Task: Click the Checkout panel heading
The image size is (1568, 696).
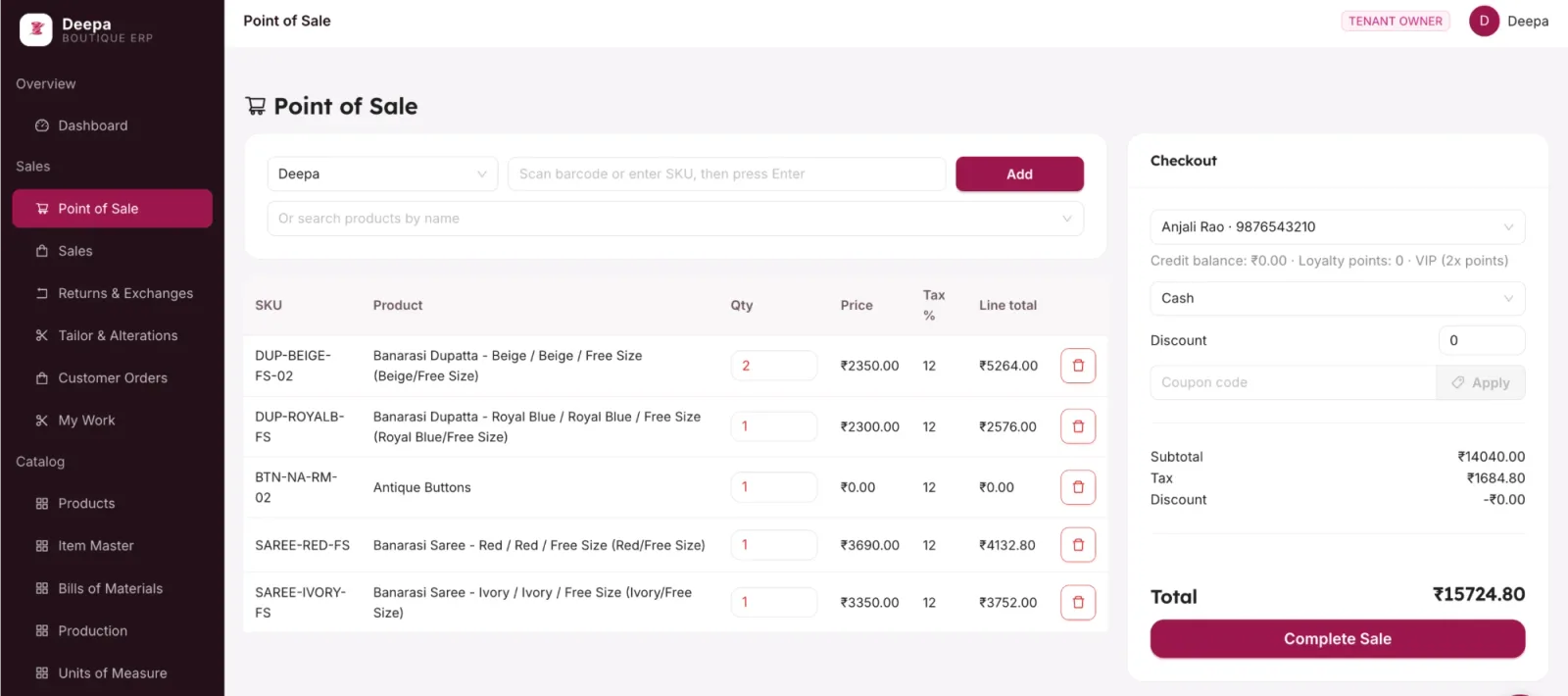Action: [1184, 161]
